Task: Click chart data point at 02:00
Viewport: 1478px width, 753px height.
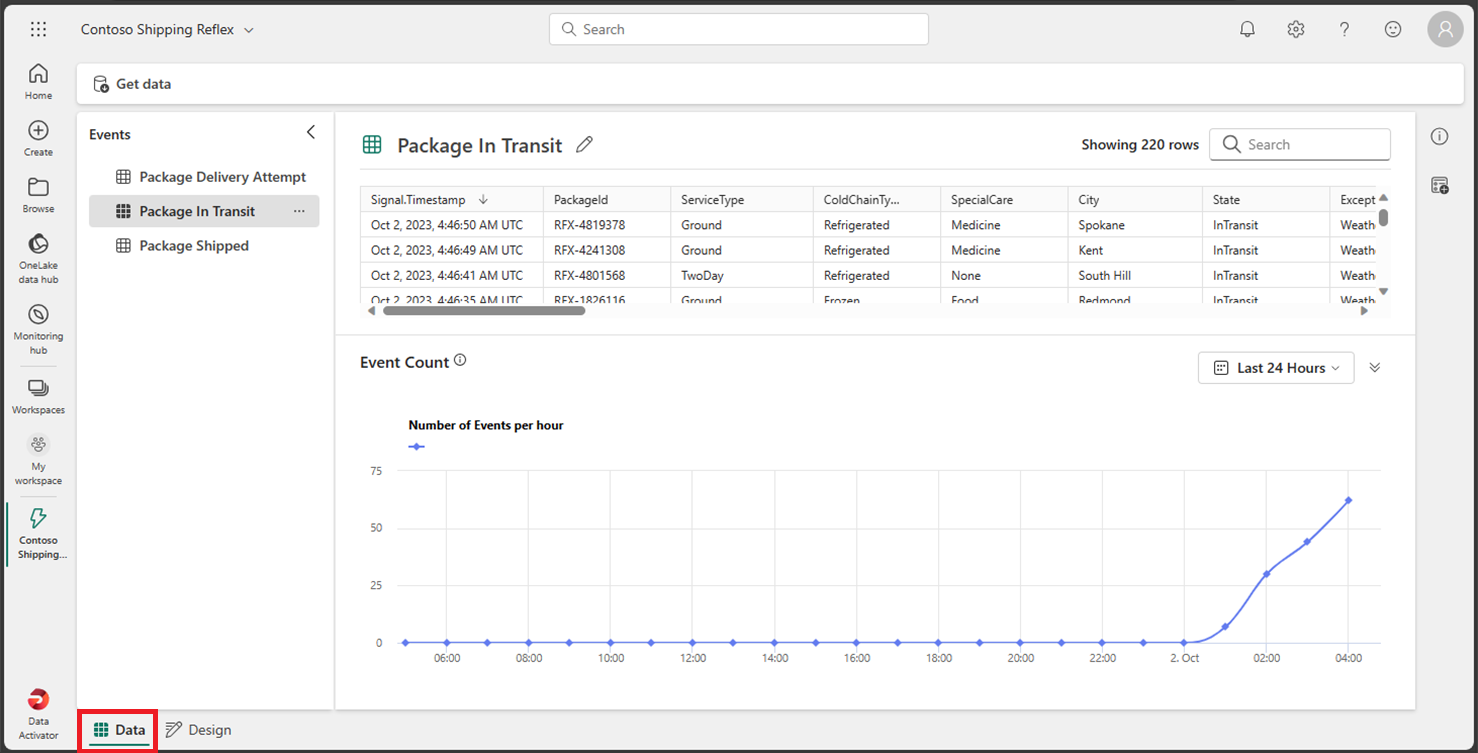Action: pyautogui.click(x=1266, y=574)
